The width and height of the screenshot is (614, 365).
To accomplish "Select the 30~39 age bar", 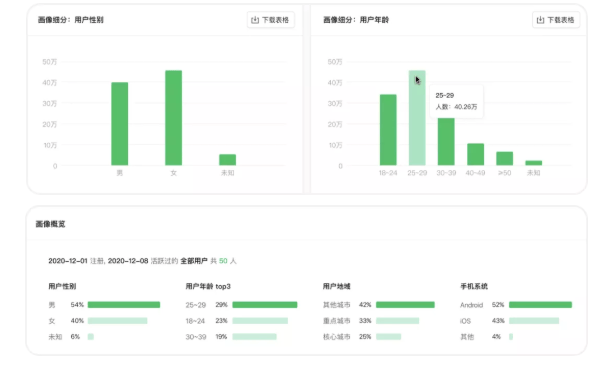I will click(x=446, y=141).
